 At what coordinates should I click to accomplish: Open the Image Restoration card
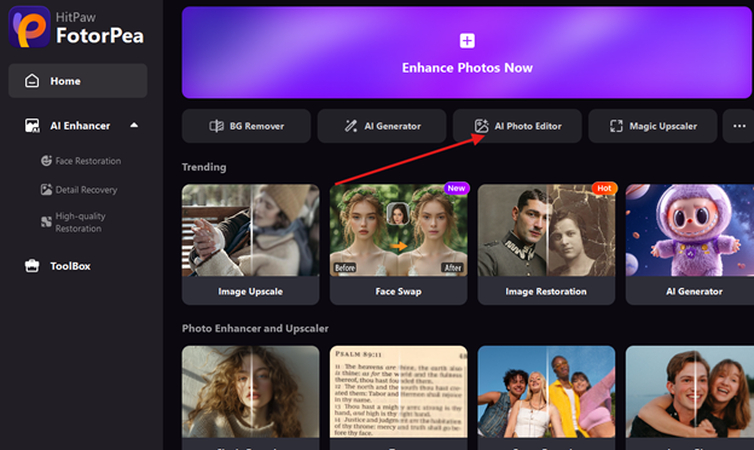[547, 243]
